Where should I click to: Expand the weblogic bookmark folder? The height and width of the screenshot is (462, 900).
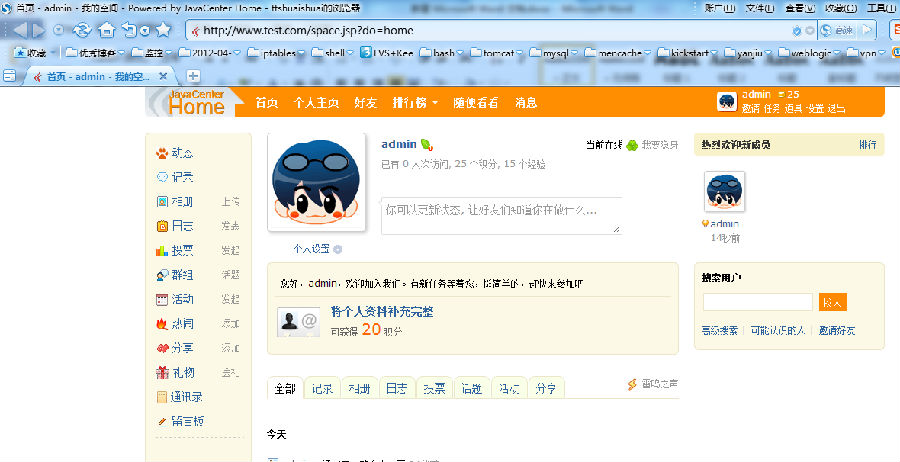(837, 53)
